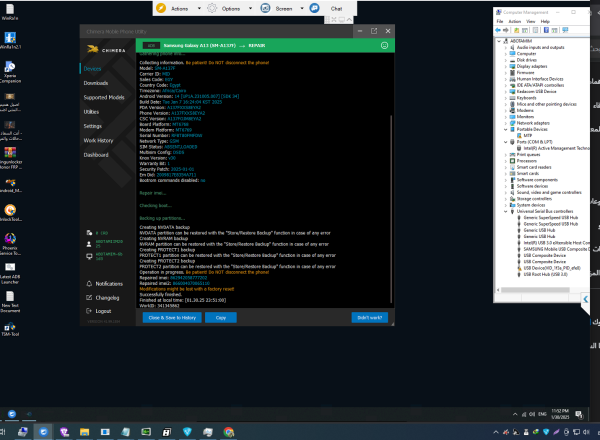Open Action menu in Computer Management
This screenshot has height=440, width=600.
(x=514, y=21)
